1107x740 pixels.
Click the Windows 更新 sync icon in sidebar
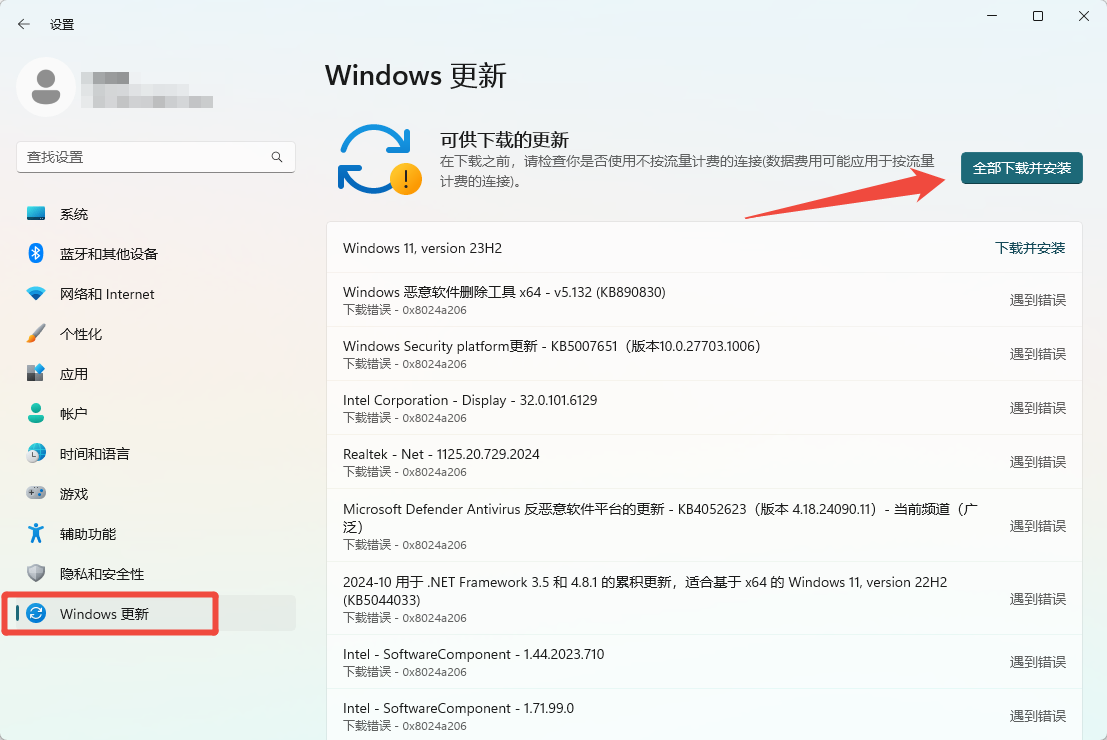[x=36, y=613]
